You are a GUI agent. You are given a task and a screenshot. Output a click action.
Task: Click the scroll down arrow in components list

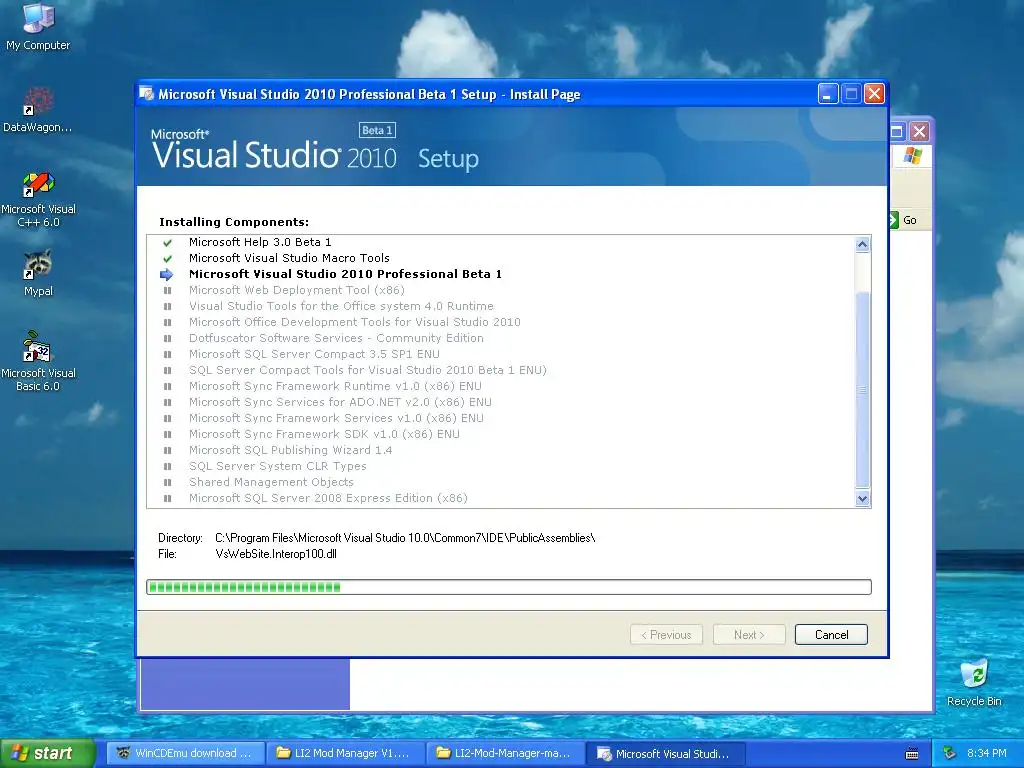[x=862, y=499]
